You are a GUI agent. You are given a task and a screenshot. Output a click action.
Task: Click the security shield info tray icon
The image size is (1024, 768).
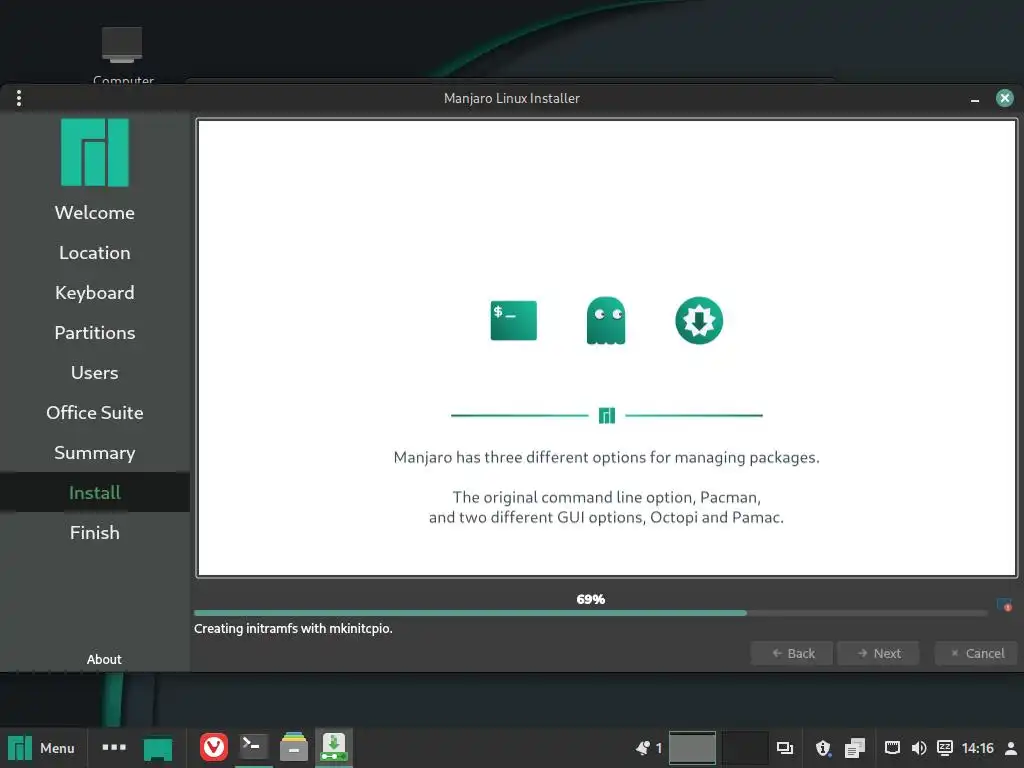point(823,748)
